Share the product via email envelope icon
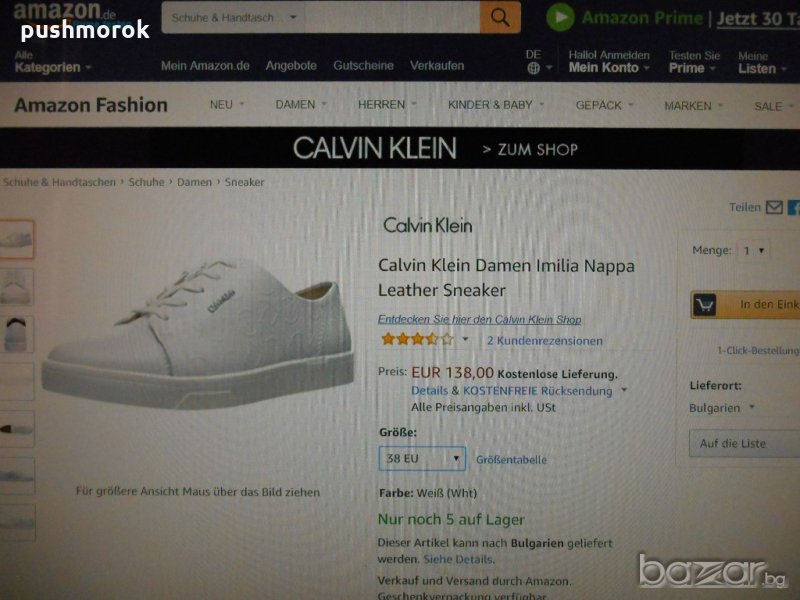This screenshot has height=600, width=800. point(774,207)
